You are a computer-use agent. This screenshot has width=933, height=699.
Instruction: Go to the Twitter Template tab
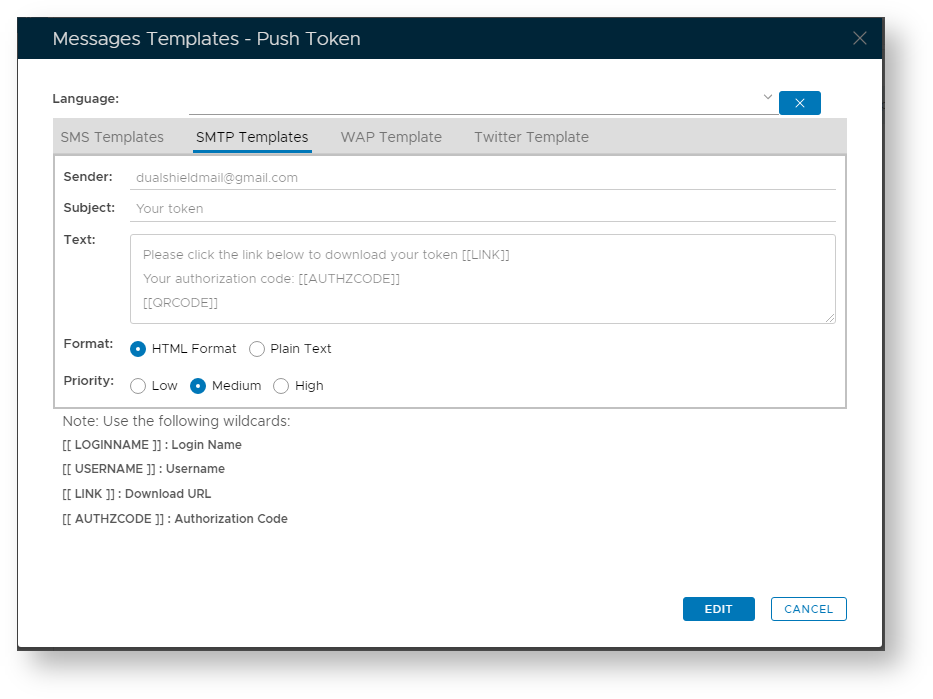tap(531, 137)
